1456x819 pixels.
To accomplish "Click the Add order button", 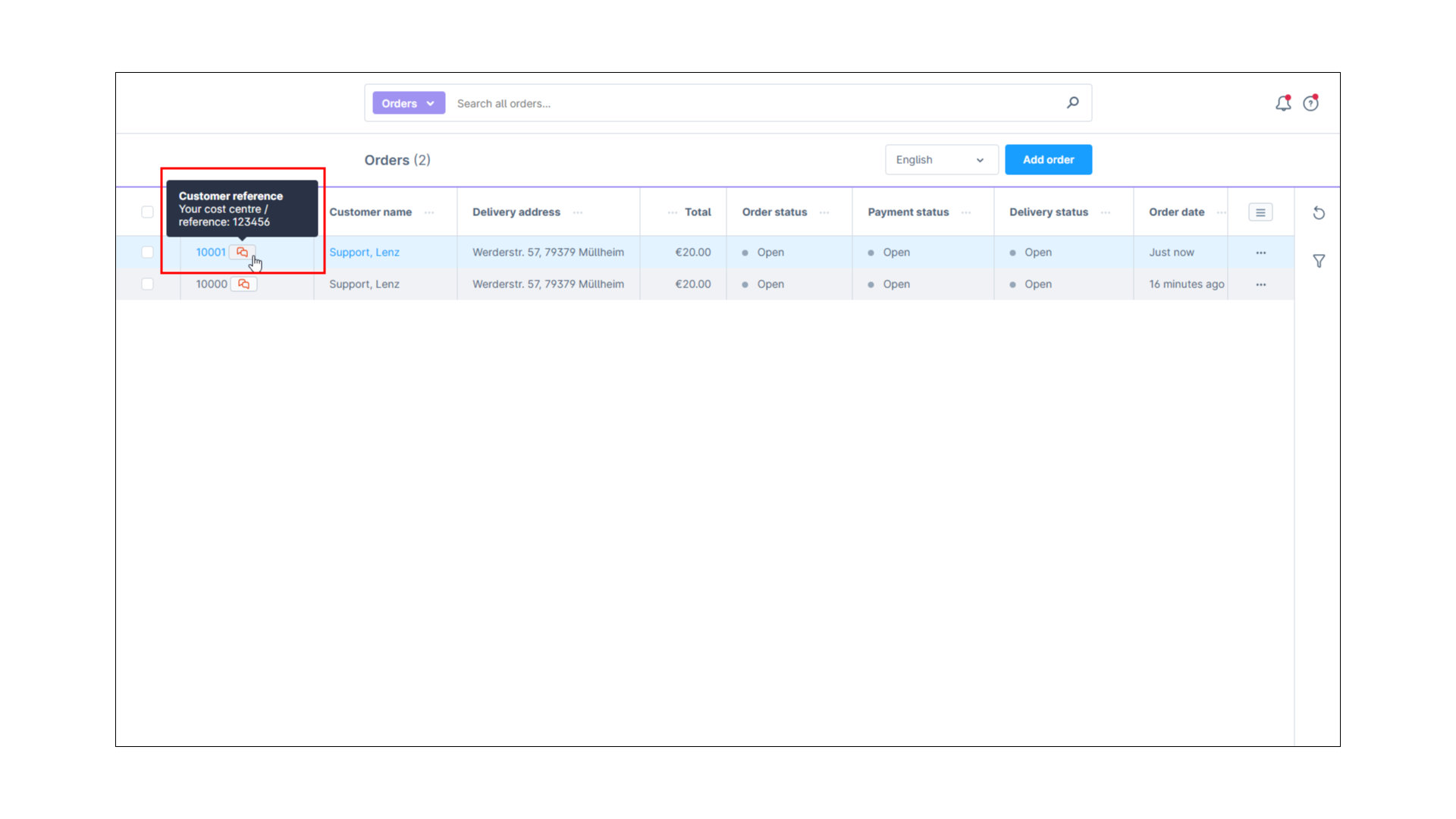I will (x=1048, y=160).
